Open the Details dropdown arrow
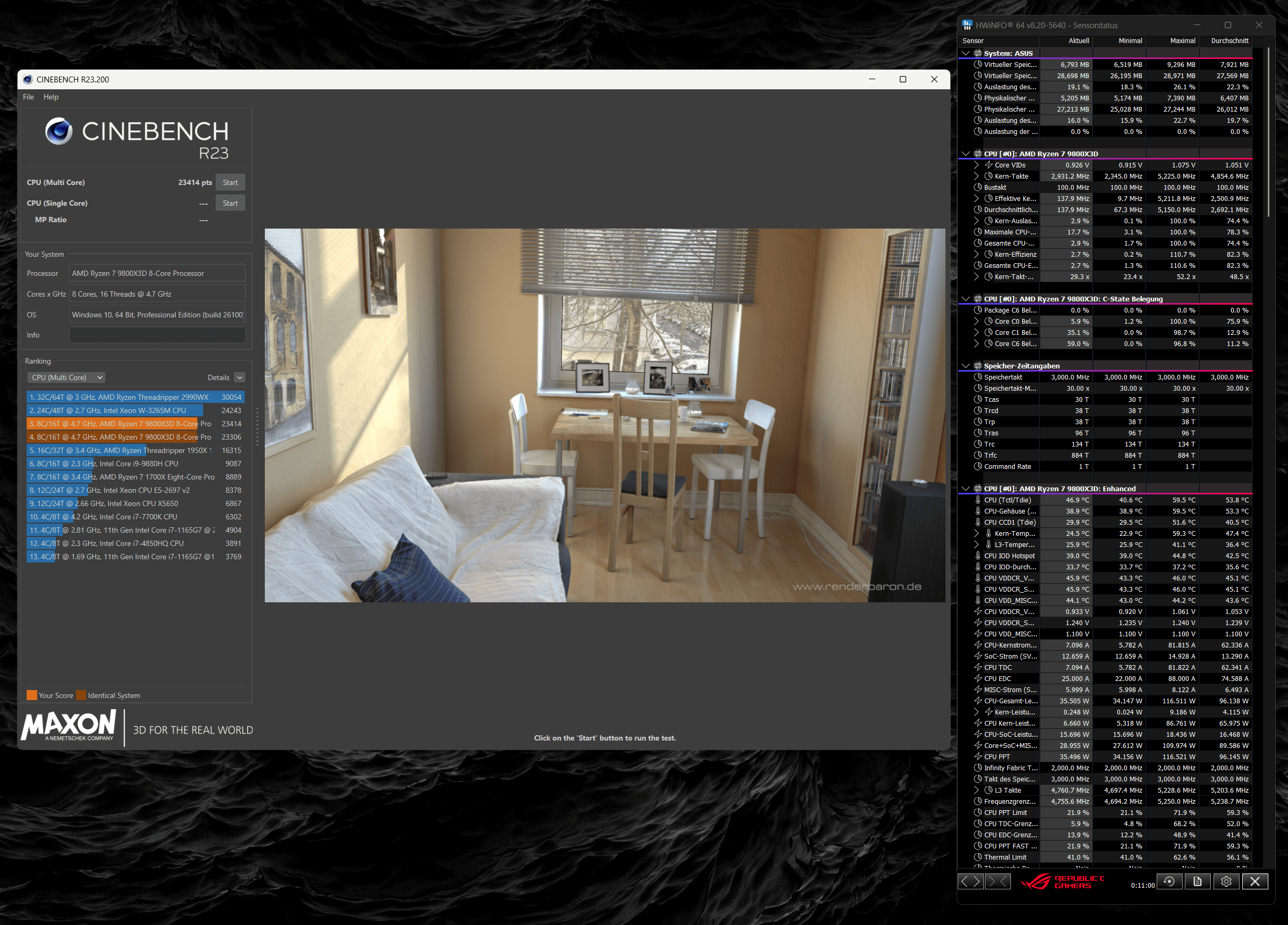The width and height of the screenshot is (1288, 925). [240, 377]
